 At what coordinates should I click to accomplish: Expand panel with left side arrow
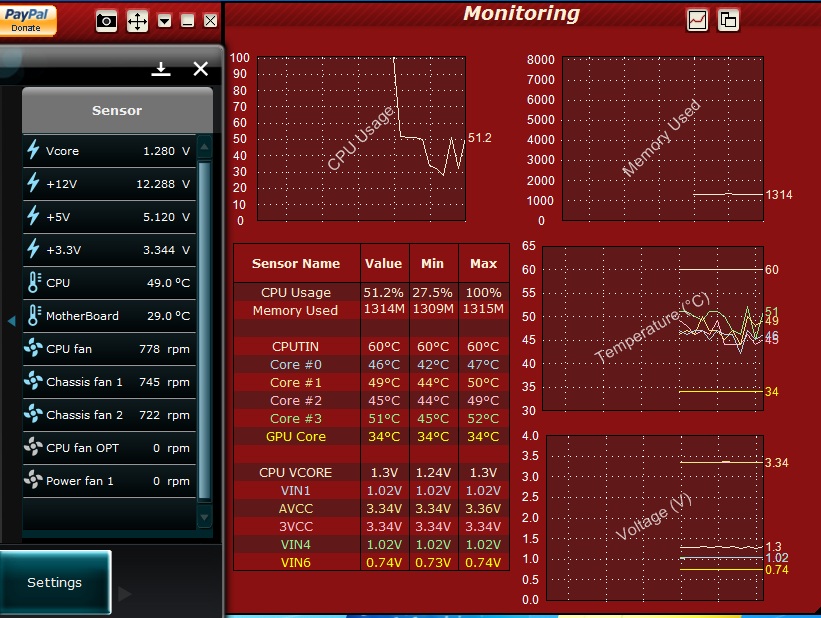point(11,321)
